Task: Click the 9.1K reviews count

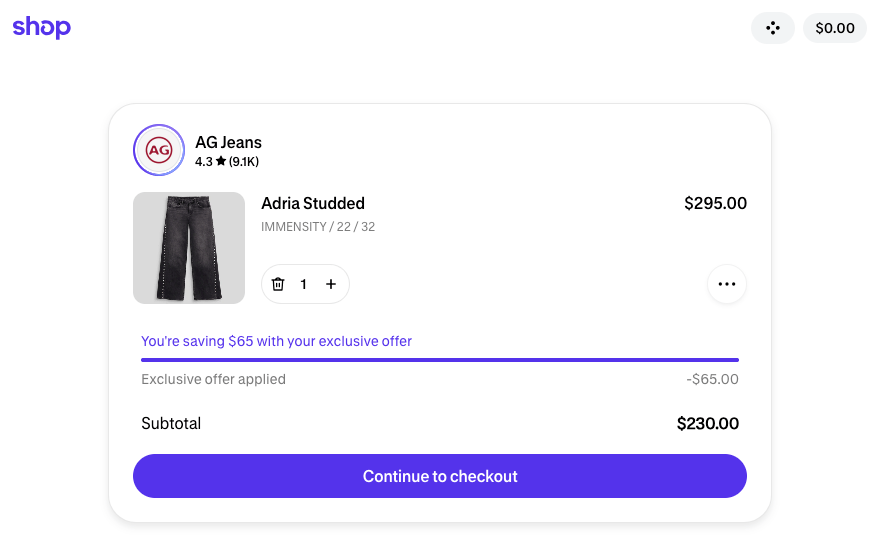Action: [x=244, y=161]
